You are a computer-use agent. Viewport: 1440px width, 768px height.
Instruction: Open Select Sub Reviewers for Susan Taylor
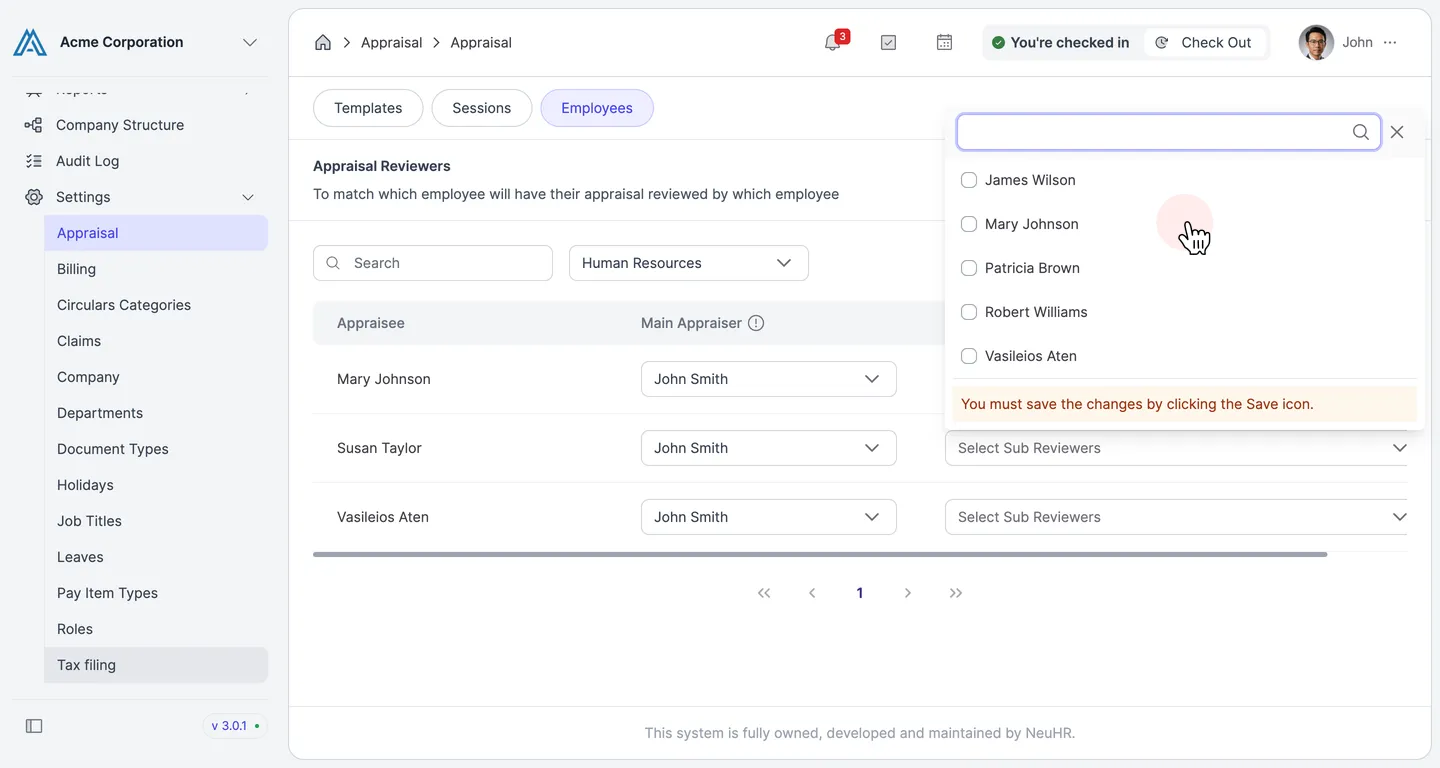pyautogui.click(x=1176, y=448)
